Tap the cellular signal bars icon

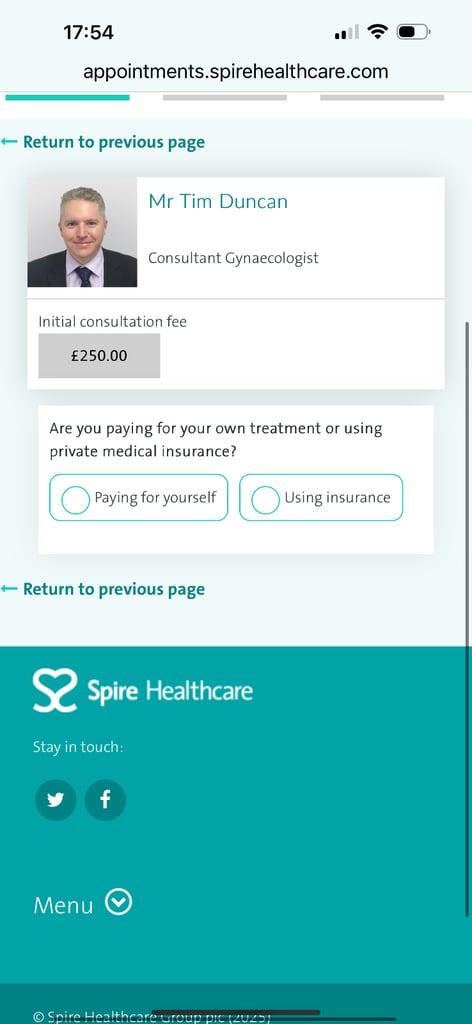[347, 32]
